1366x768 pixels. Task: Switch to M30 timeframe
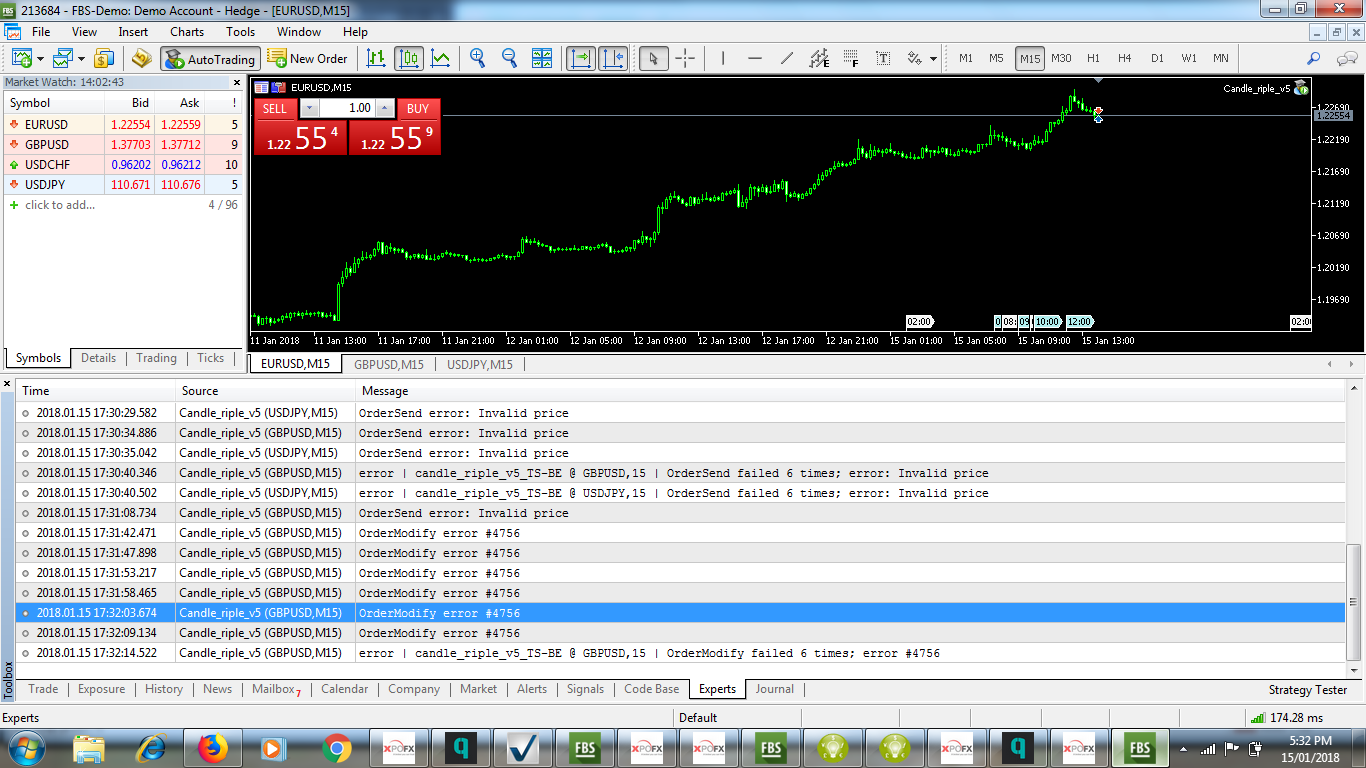[1061, 58]
